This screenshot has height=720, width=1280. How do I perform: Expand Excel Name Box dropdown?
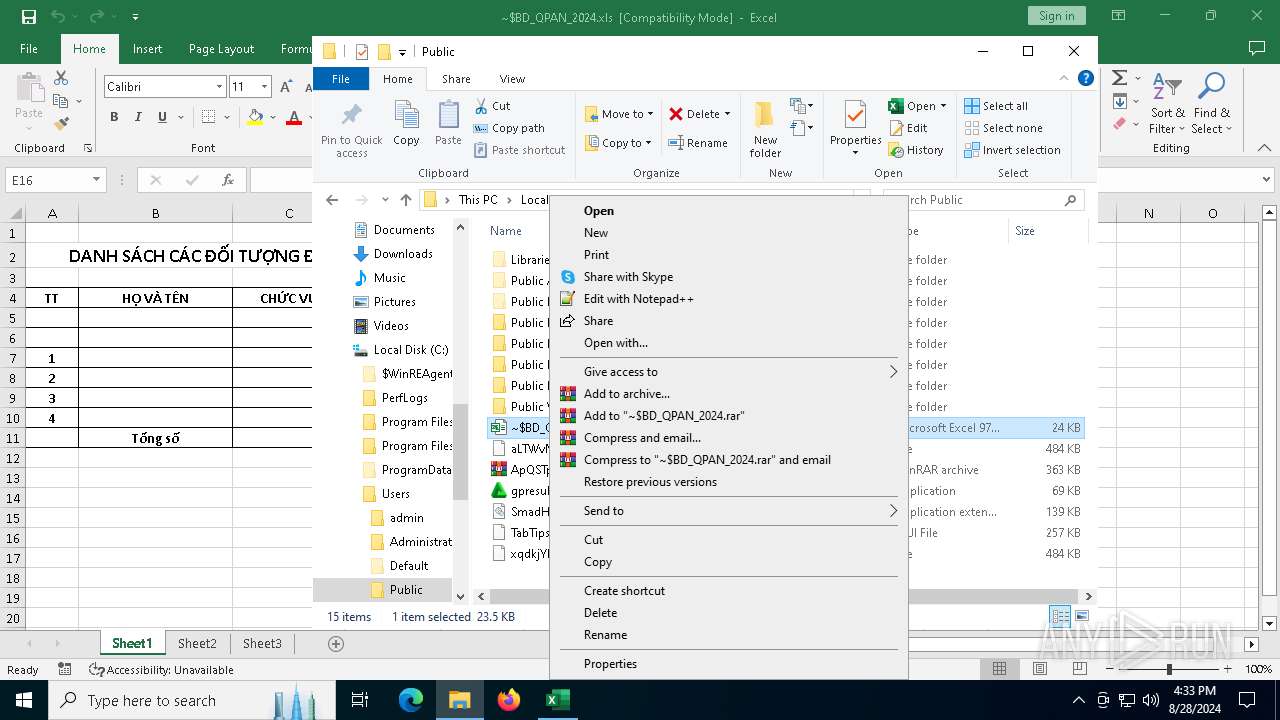tap(97, 180)
